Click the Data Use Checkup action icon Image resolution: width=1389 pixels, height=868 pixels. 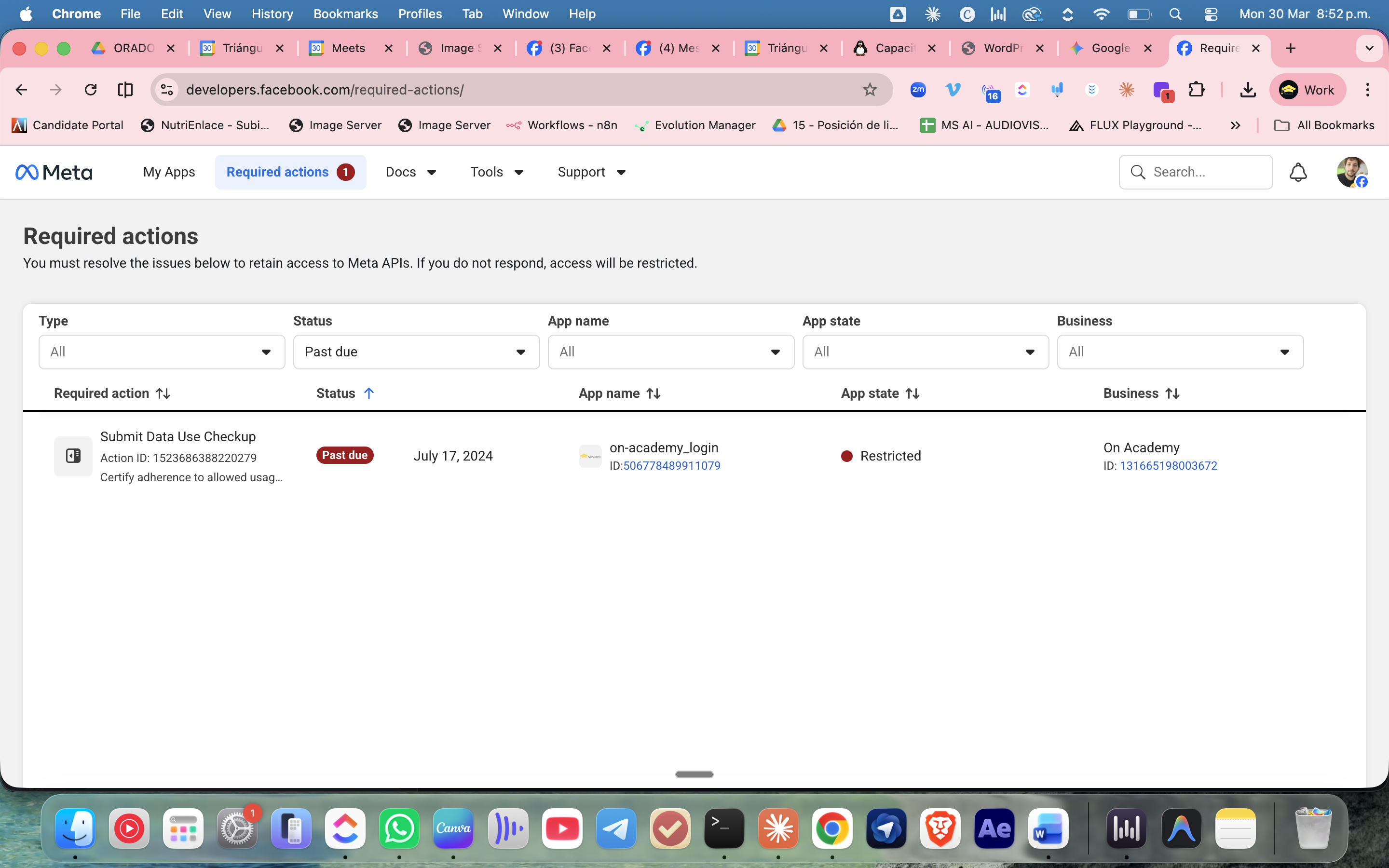(x=73, y=456)
